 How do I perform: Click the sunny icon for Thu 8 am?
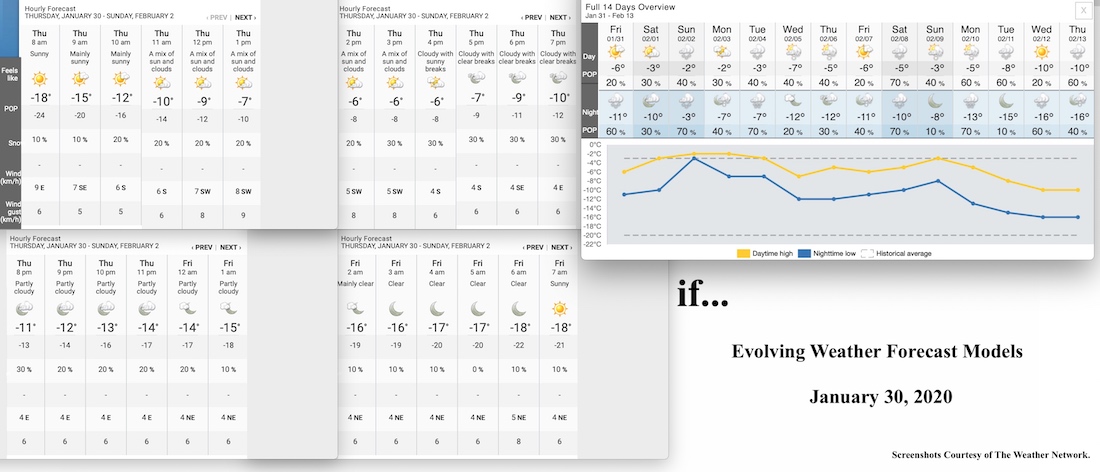pyautogui.click(x=39, y=79)
